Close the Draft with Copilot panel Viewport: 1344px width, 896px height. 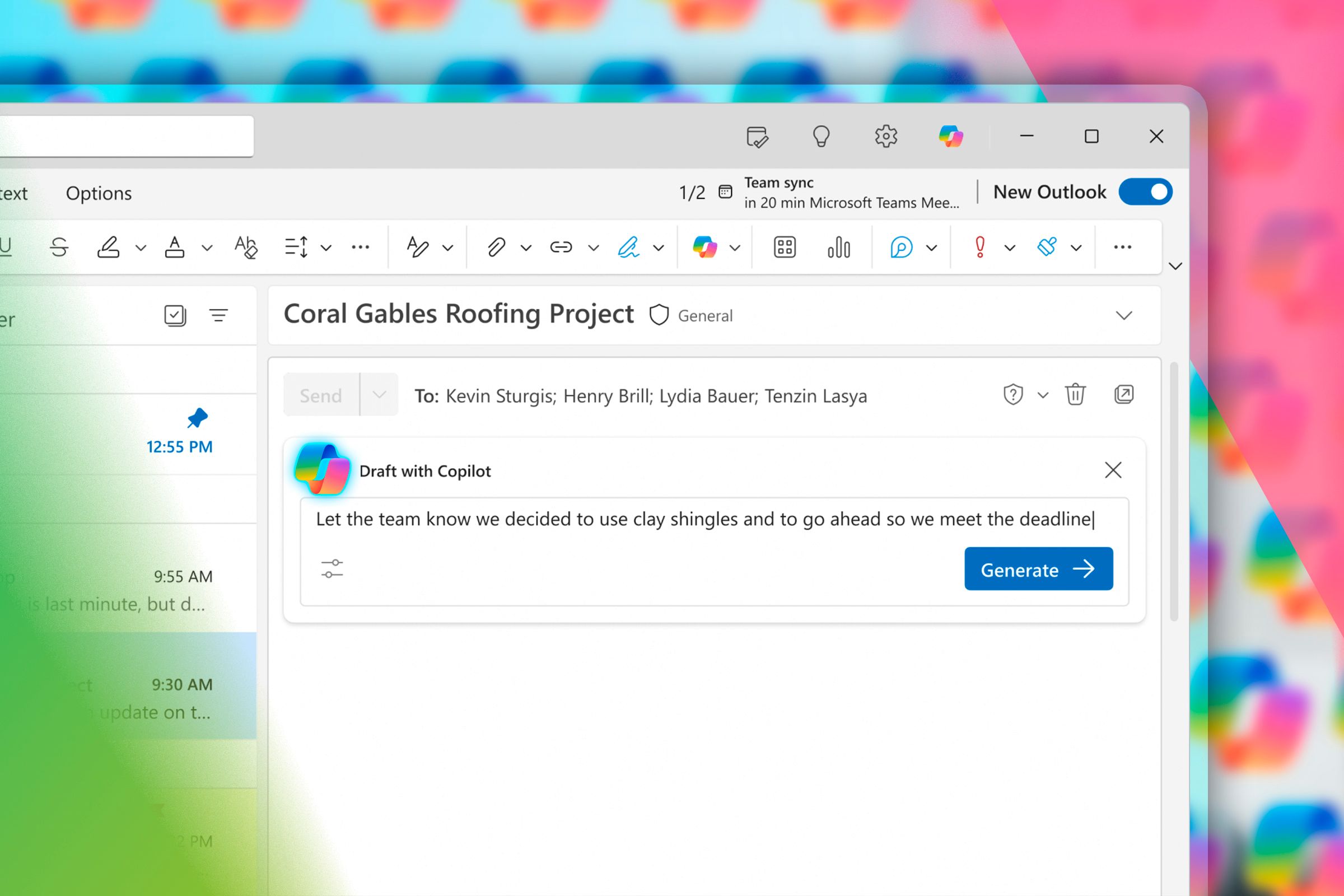1113,470
